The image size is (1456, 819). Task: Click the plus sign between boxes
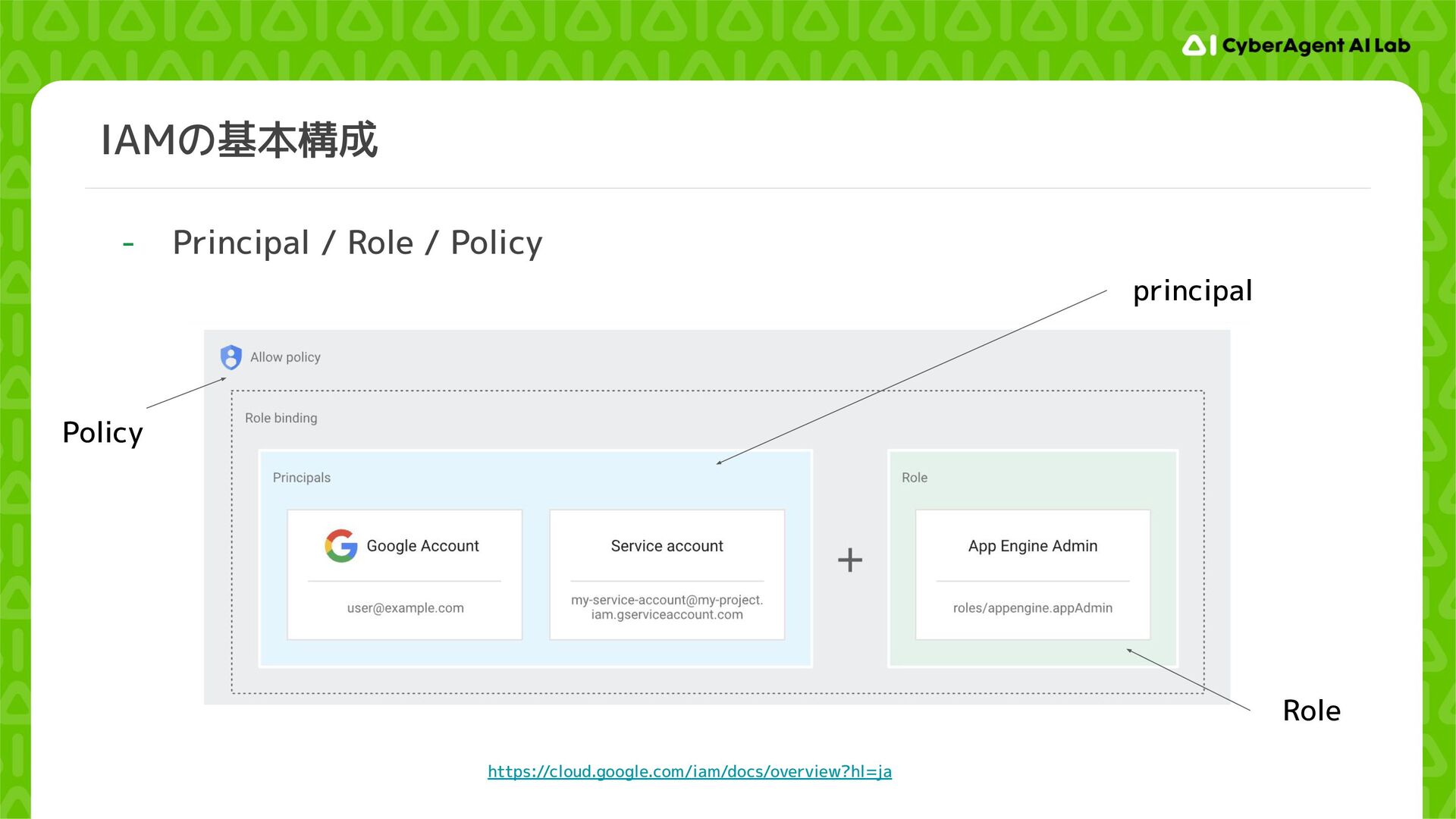850,560
